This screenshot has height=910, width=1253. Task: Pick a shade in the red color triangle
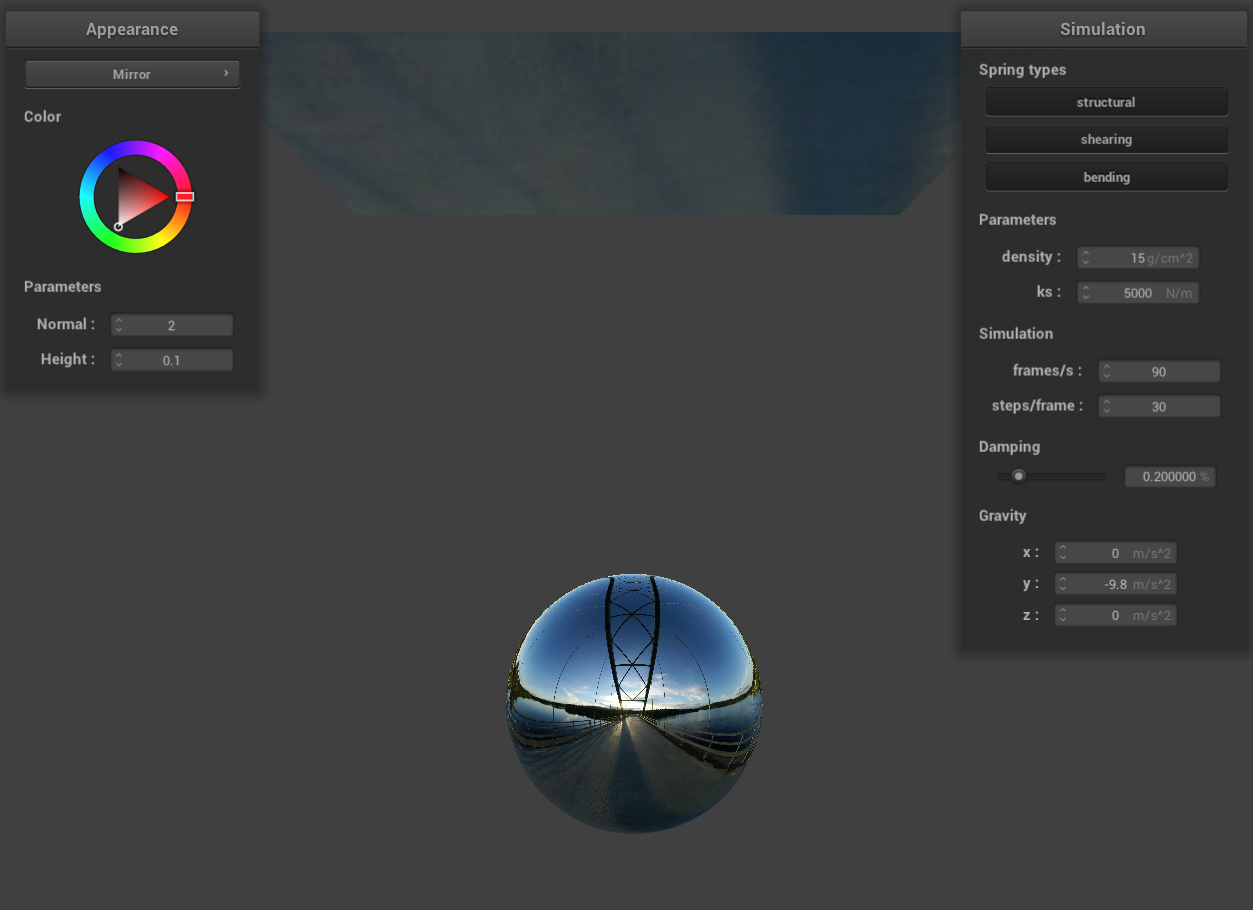click(x=140, y=196)
